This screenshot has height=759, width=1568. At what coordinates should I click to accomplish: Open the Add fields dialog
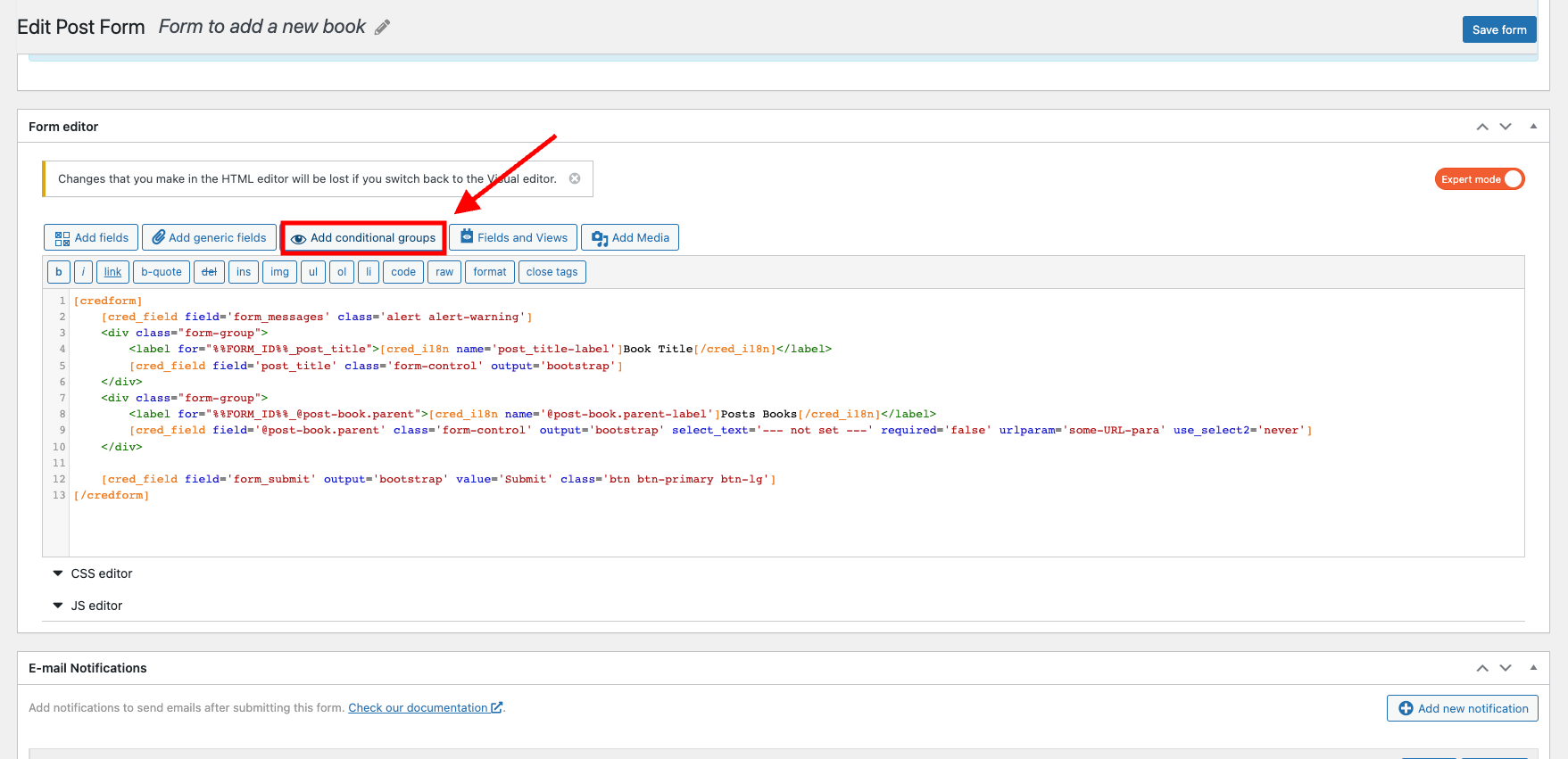pyautogui.click(x=91, y=237)
